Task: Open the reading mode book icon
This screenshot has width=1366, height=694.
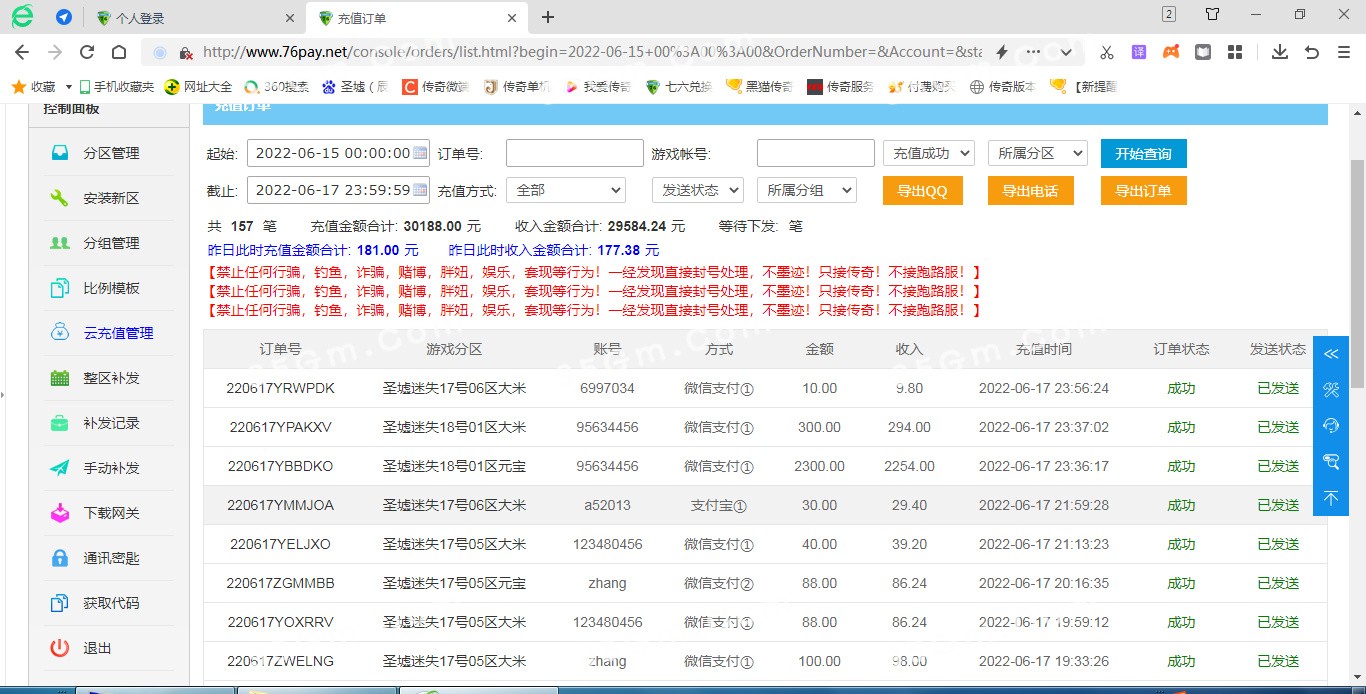Action: (1204, 52)
